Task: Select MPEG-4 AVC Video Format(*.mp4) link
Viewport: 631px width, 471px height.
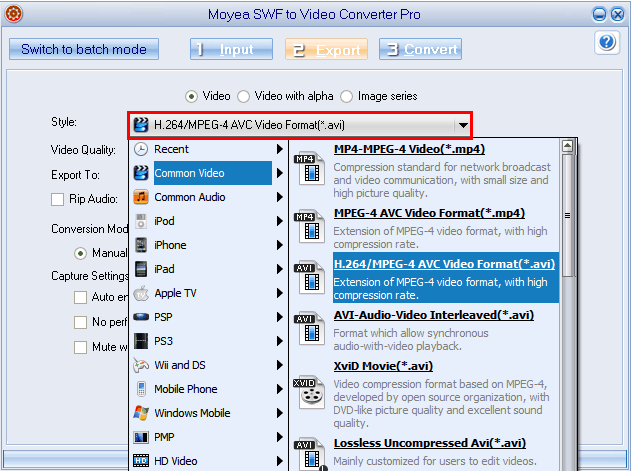Action: point(429,213)
